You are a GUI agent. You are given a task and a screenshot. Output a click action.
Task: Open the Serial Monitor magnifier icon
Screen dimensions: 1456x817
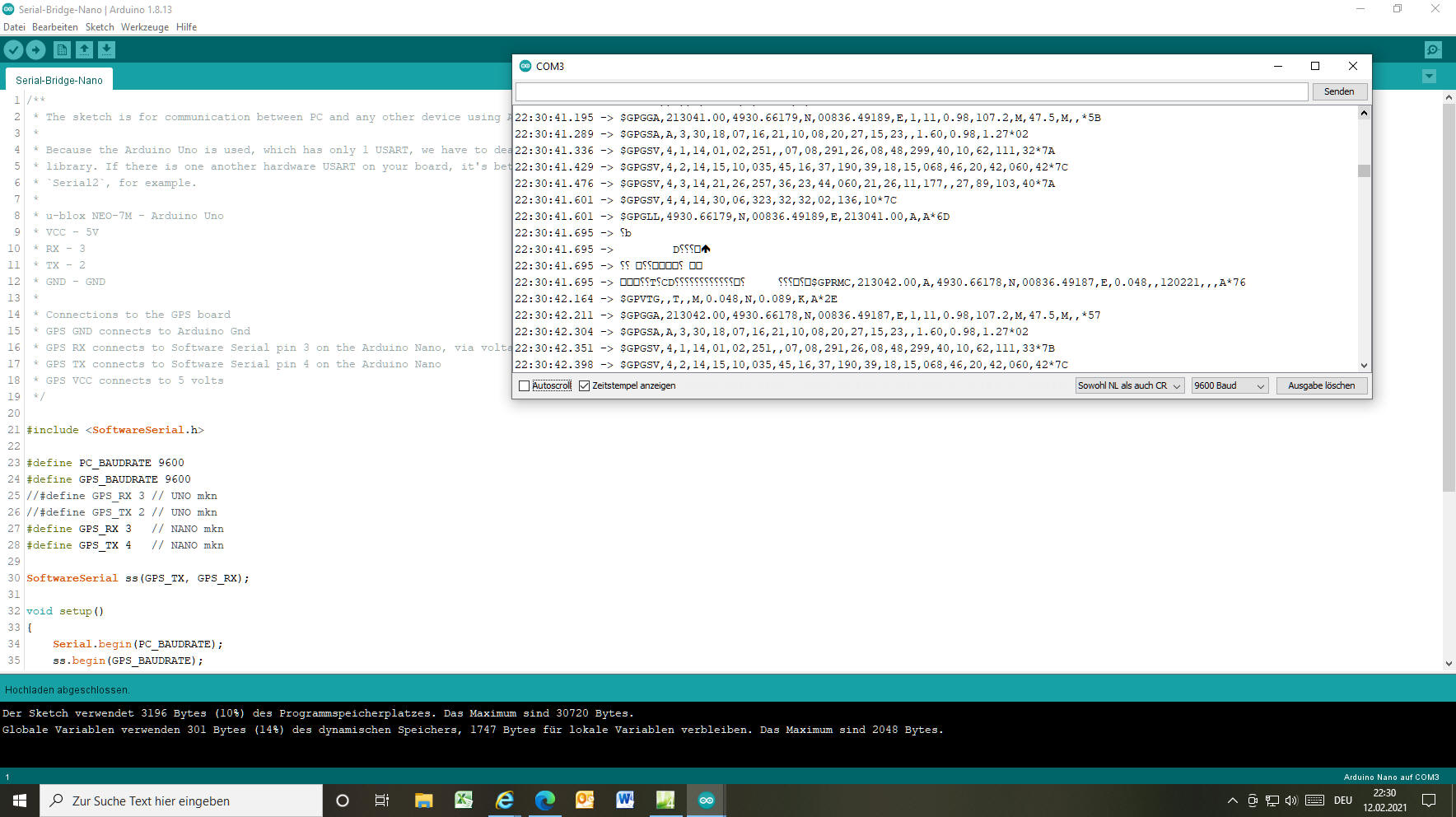(1433, 50)
